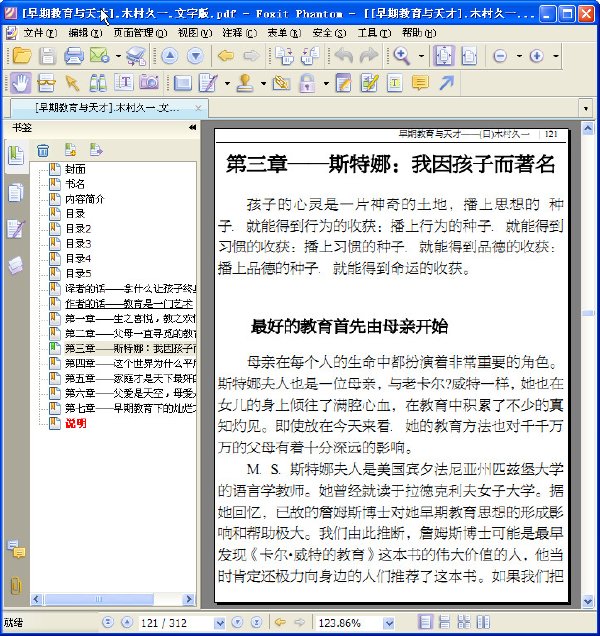Print the document using the printer icon
The image size is (600, 636).
(x=73, y=56)
